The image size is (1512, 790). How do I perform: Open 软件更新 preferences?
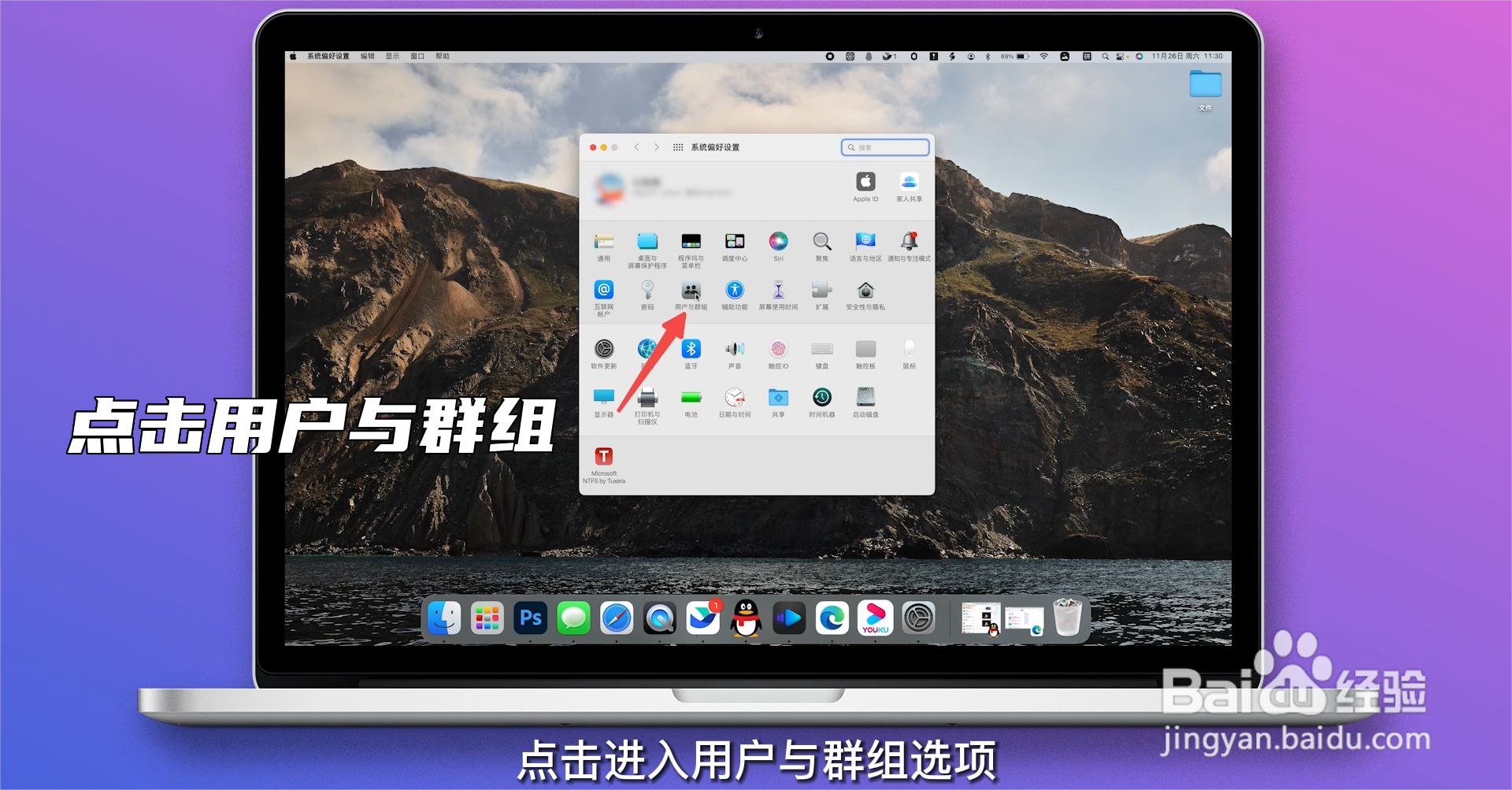pyautogui.click(x=604, y=350)
